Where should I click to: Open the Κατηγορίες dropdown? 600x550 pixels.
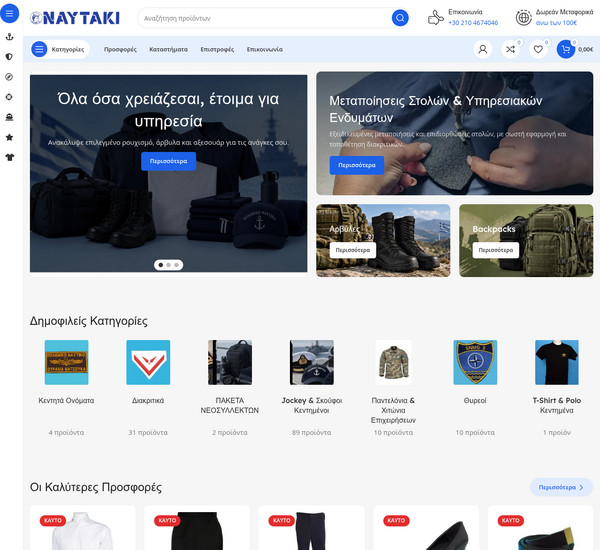[60, 49]
